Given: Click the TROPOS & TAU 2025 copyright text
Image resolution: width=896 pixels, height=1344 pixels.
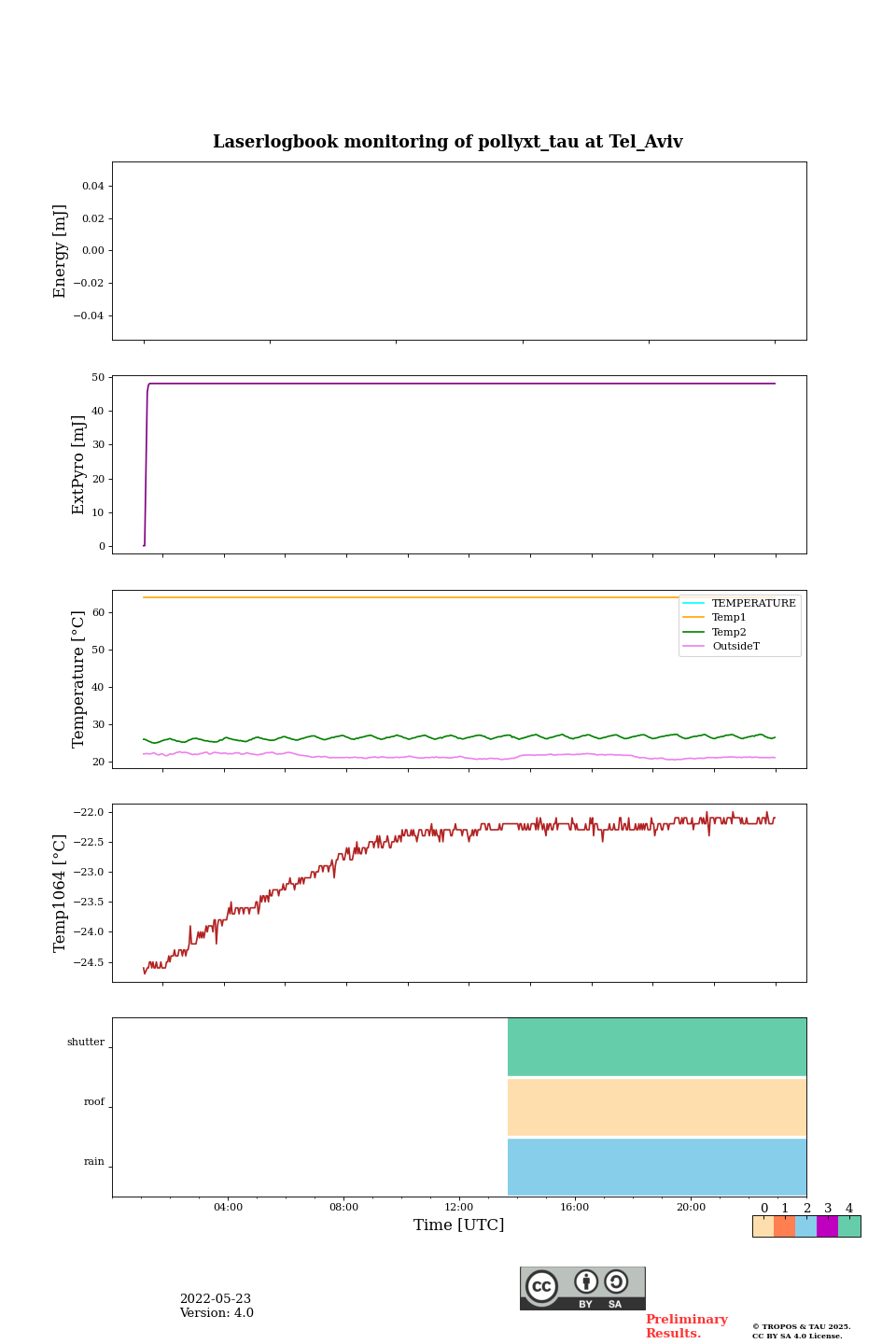Looking at the screenshot, I should click(x=802, y=1326).
